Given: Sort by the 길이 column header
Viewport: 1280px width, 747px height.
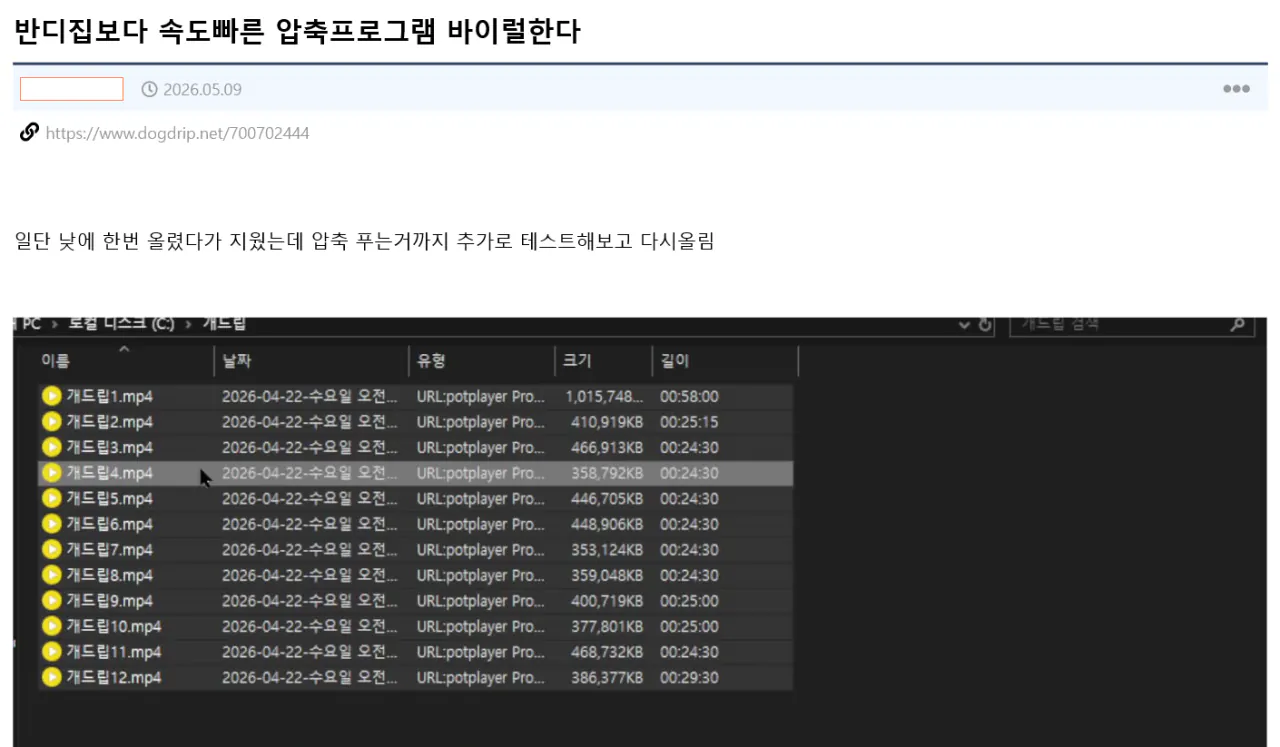Looking at the screenshot, I should coord(675,361).
